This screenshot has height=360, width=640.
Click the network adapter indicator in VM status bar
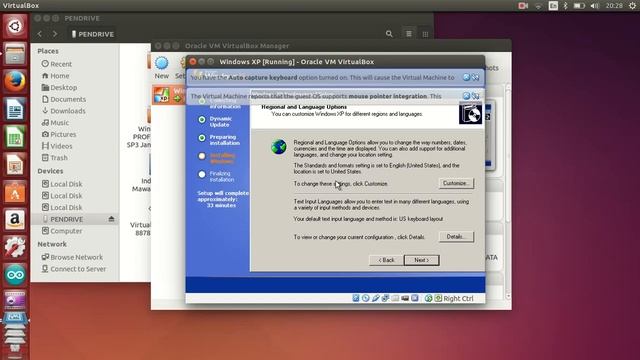[385, 298]
